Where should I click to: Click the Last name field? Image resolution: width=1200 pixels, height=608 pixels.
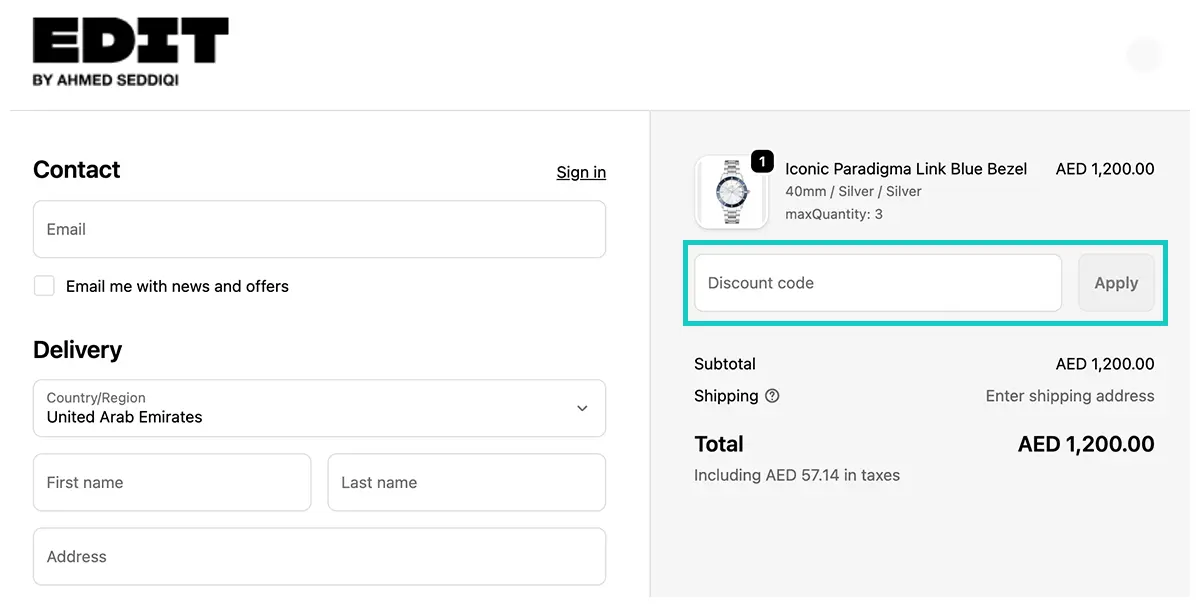[467, 482]
